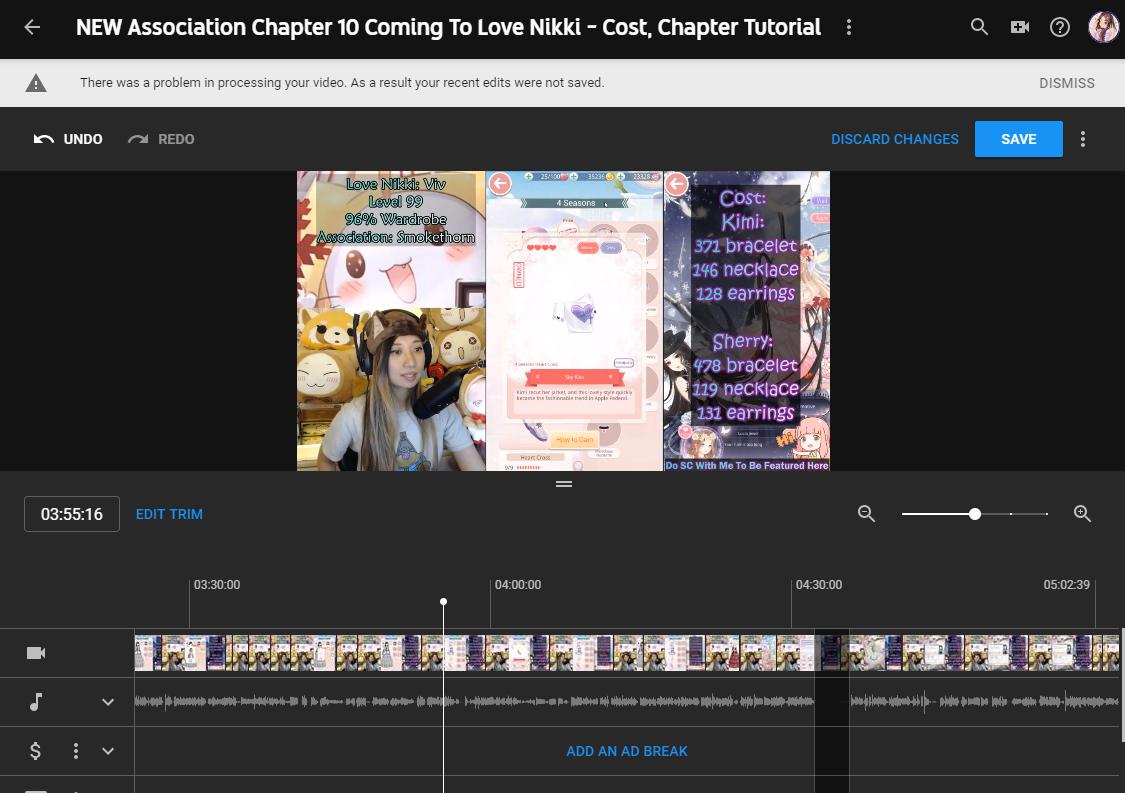
Task: Open ad breaks track options menu
Action: pos(75,751)
